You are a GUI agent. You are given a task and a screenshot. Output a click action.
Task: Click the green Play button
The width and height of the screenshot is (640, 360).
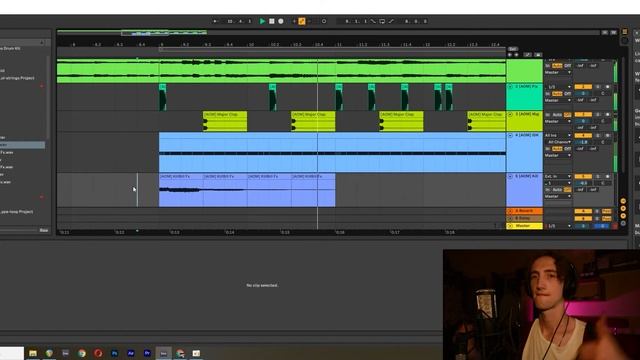click(x=262, y=21)
